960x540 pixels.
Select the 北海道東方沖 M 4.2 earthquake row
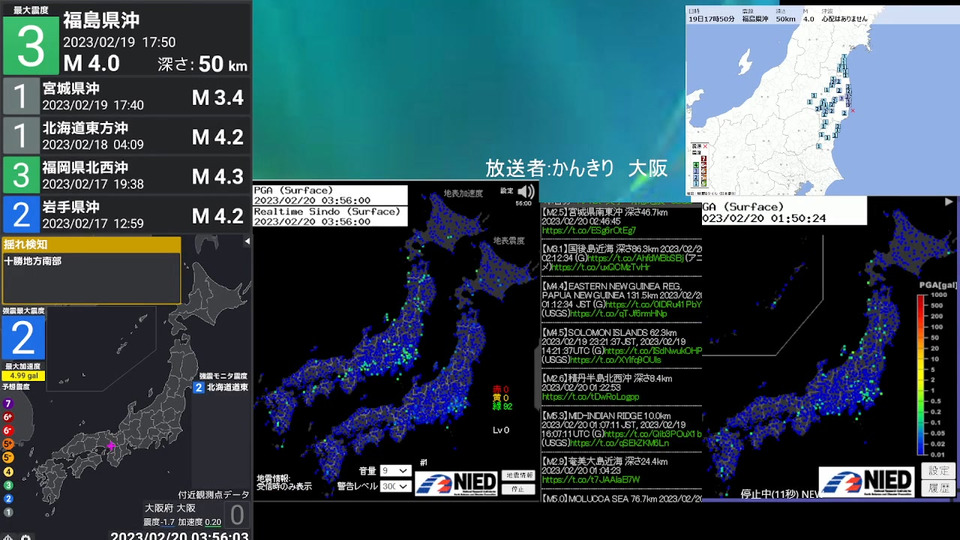pyautogui.click(x=126, y=135)
